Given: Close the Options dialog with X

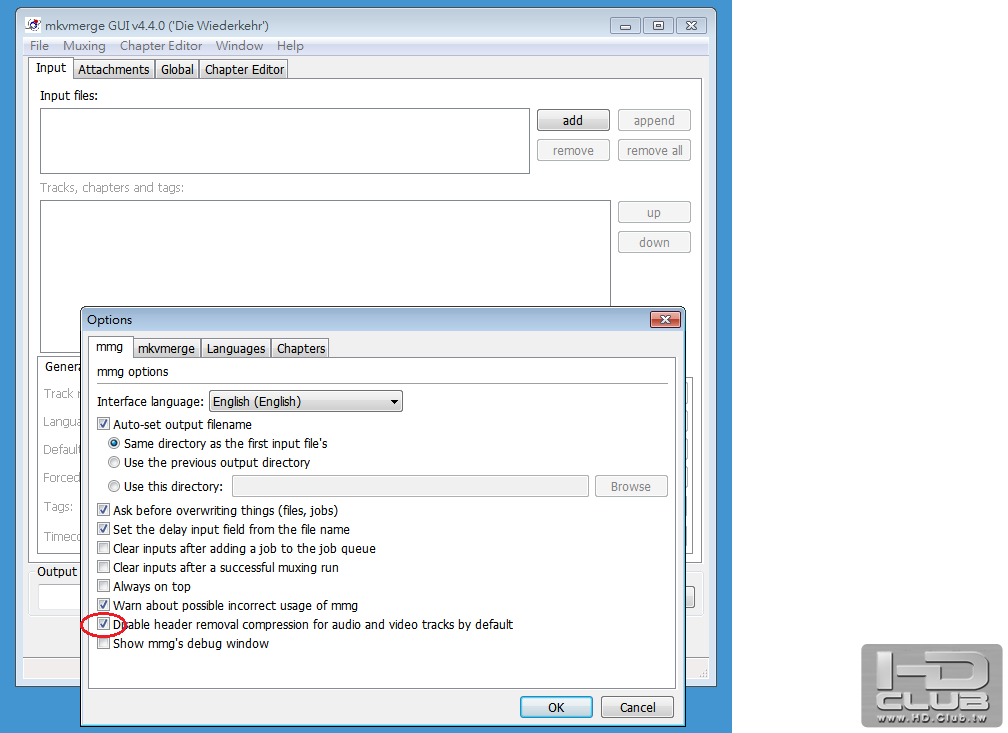Looking at the screenshot, I should coord(665,320).
